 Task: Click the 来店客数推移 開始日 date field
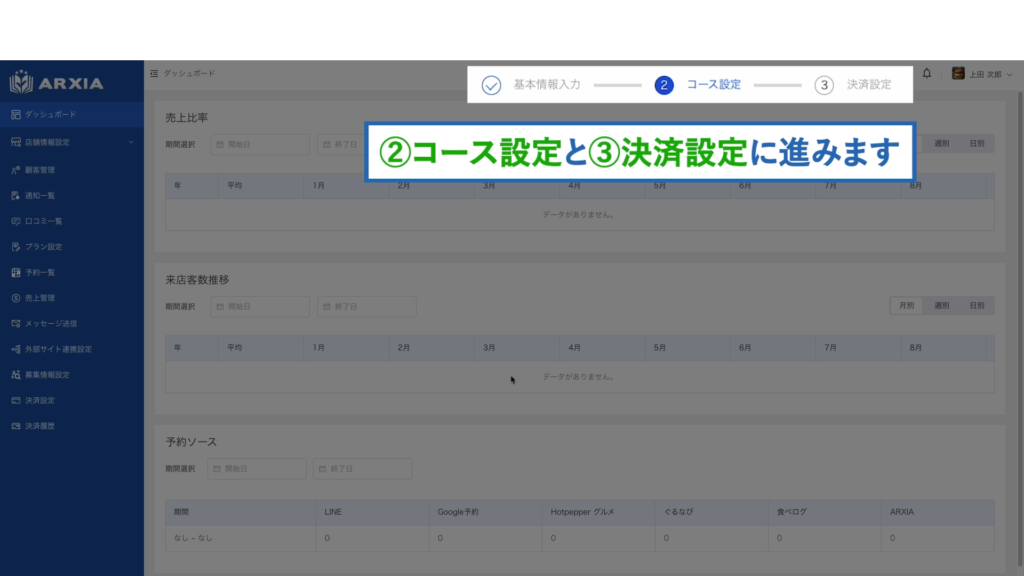pyautogui.click(x=260, y=306)
